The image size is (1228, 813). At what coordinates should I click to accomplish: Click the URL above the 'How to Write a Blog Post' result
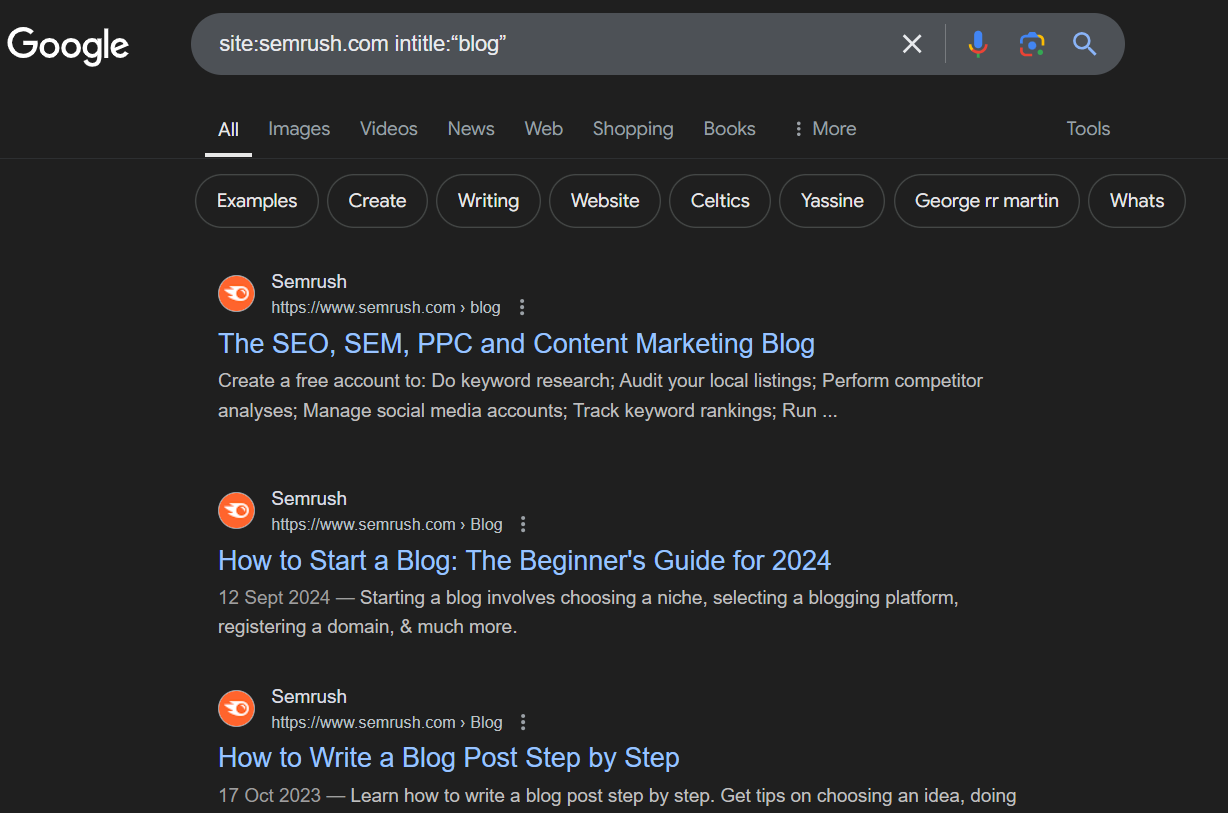coord(387,723)
